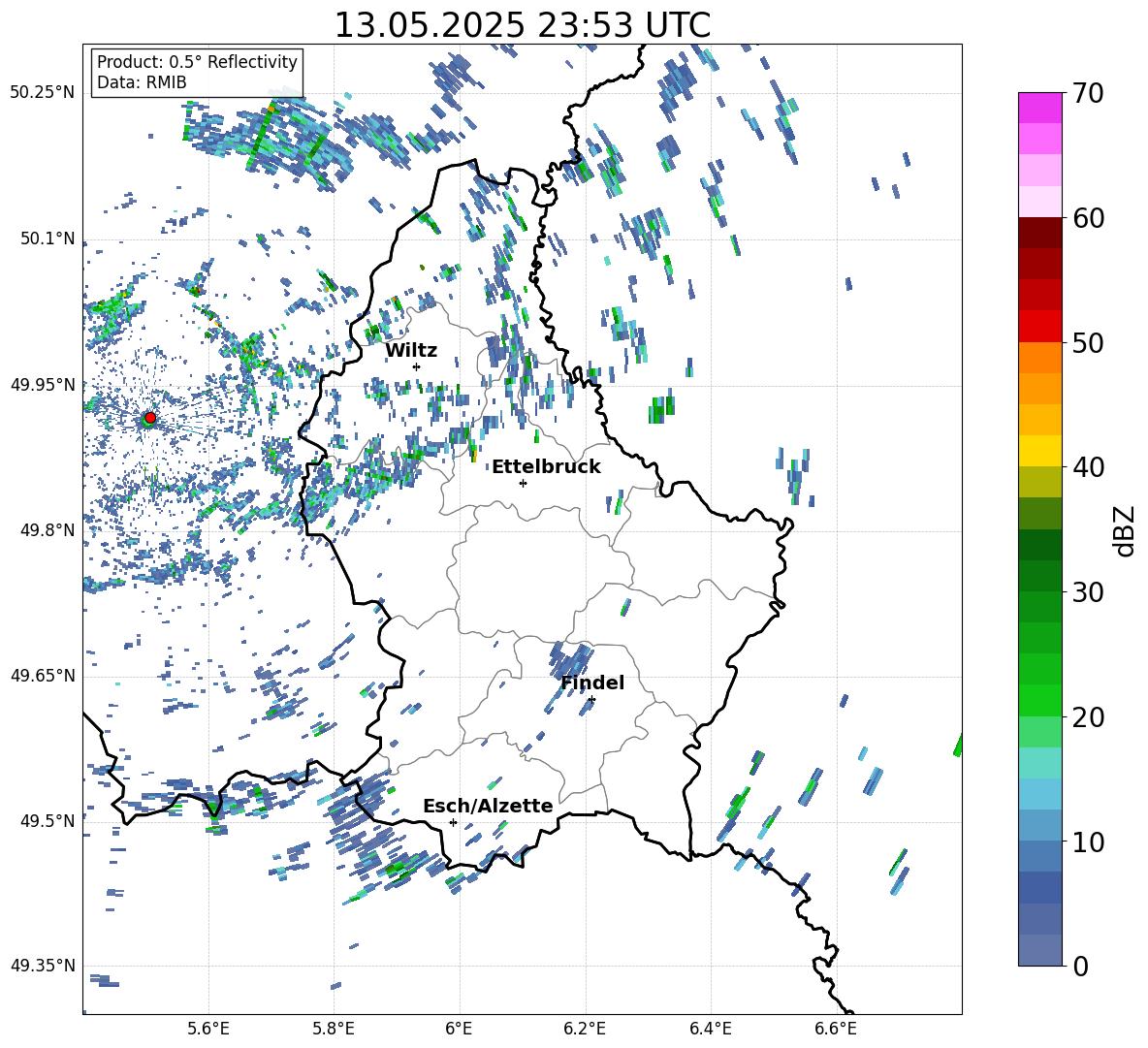
Task: Click the 5.8°E longitude label
Action: click(334, 1029)
